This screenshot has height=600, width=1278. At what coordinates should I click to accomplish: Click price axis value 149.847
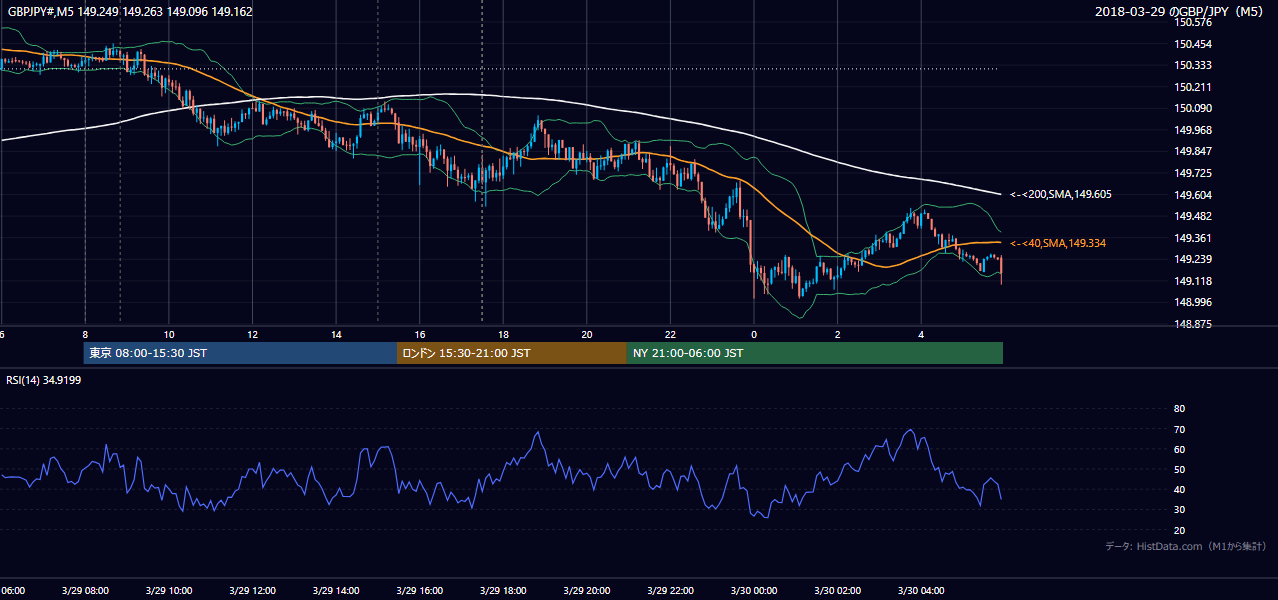click(x=1192, y=152)
